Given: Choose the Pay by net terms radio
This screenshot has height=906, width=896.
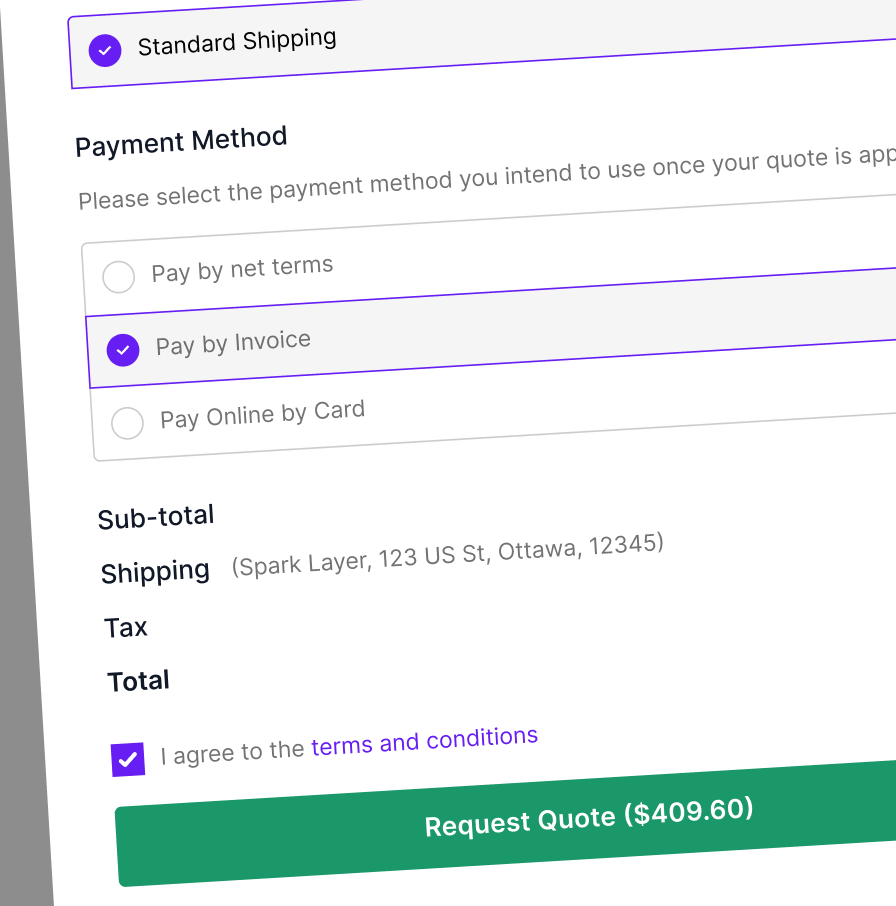Looking at the screenshot, I should (x=118, y=277).
